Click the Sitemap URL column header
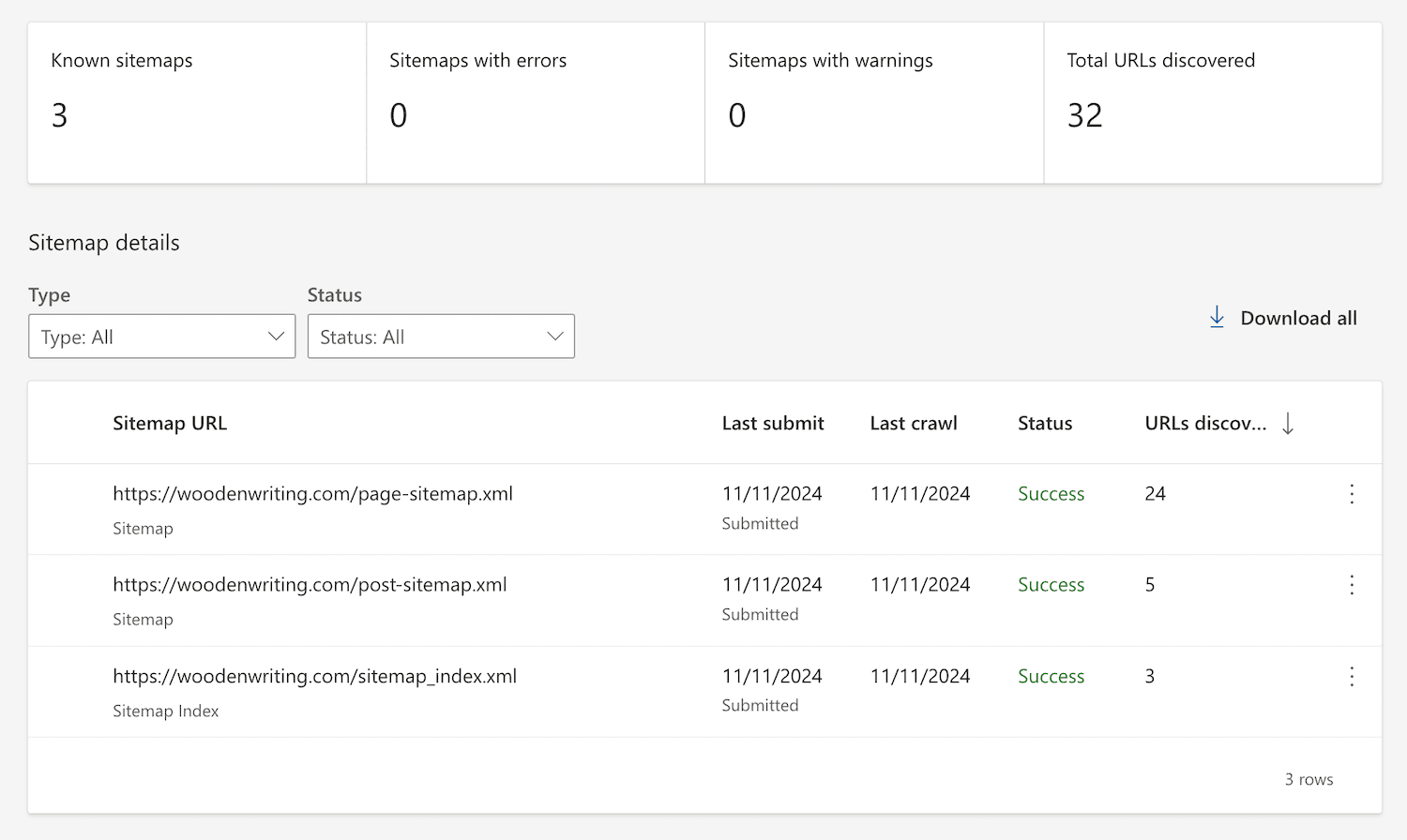The width and height of the screenshot is (1407, 840). (x=170, y=423)
